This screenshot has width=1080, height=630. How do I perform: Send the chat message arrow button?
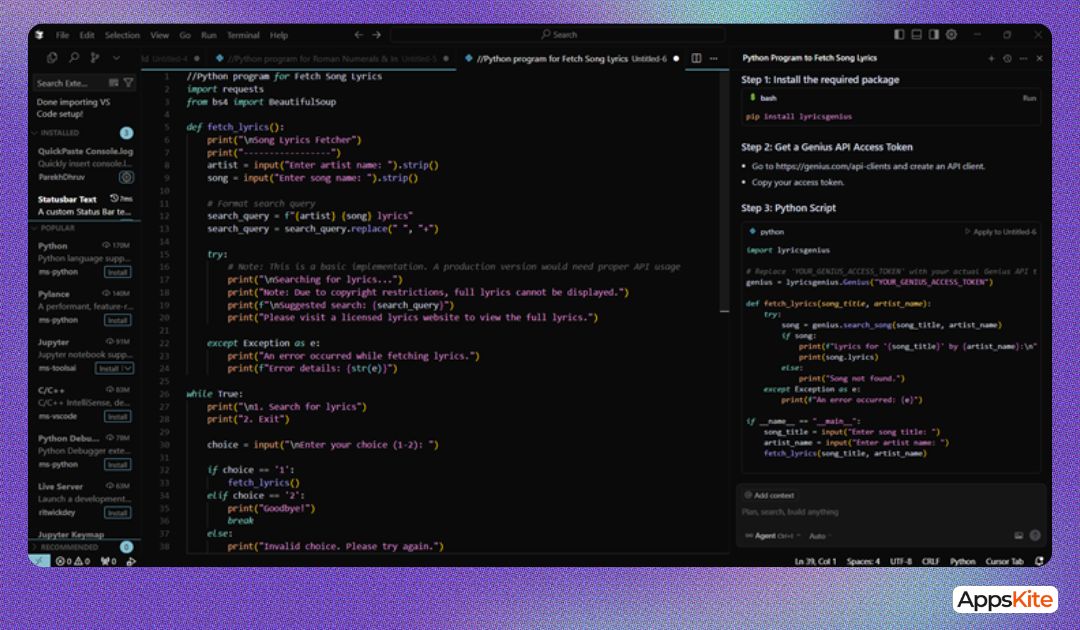[x=1035, y=535]
